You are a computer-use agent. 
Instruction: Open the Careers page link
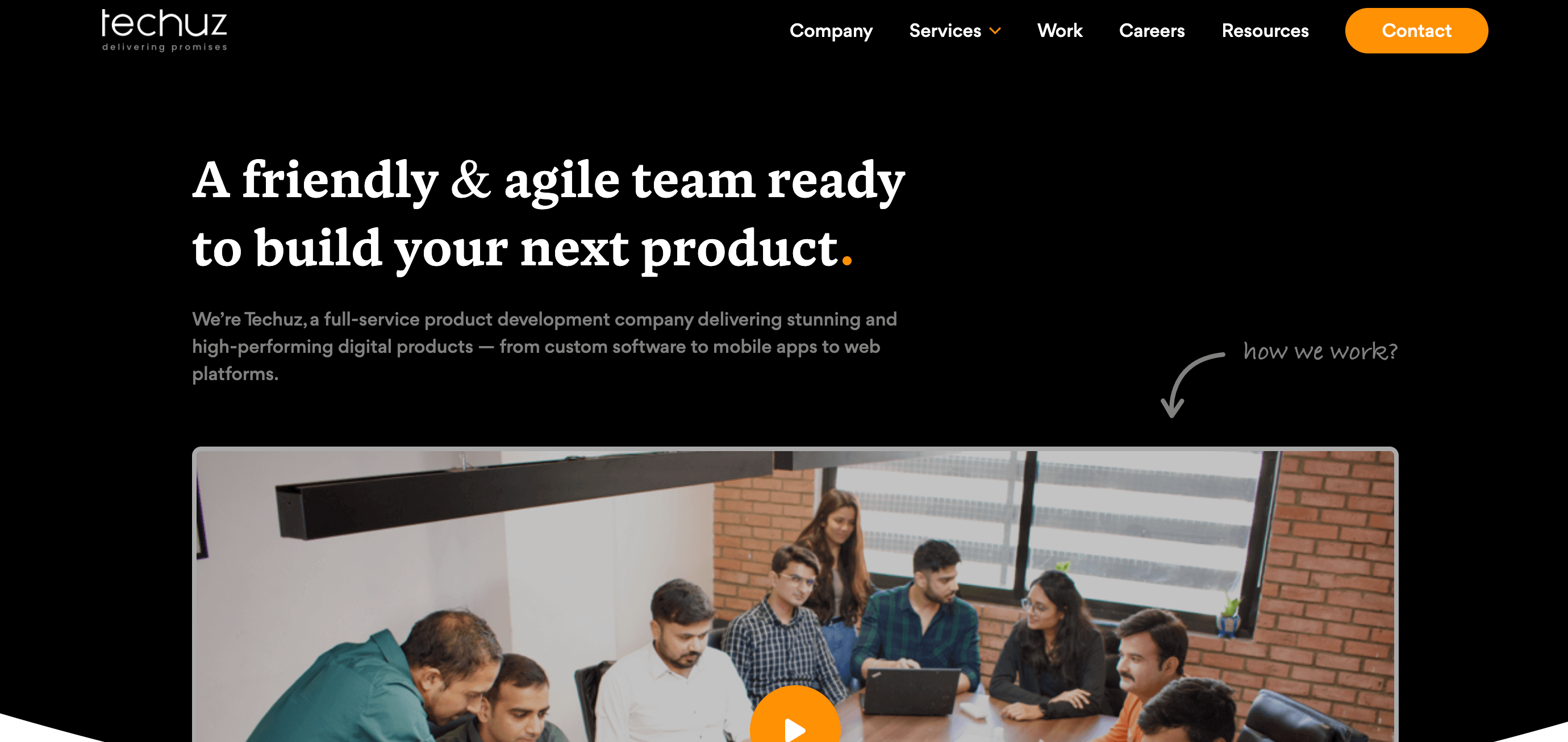pos(1152,31)
